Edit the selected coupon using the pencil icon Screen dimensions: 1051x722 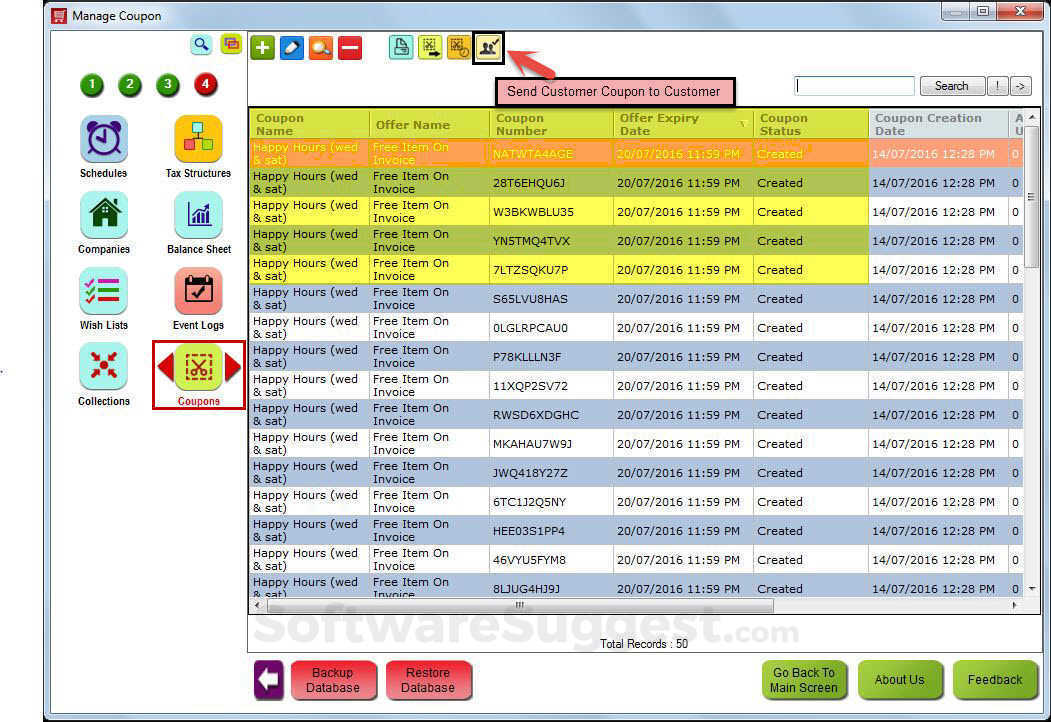292,47
